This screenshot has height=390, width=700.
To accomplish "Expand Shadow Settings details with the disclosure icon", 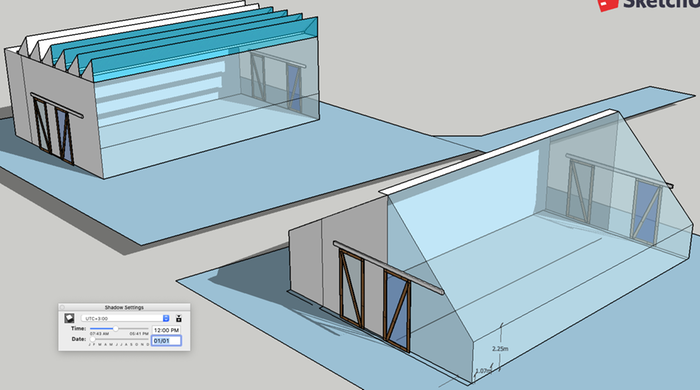I will (x=179, y=318).
